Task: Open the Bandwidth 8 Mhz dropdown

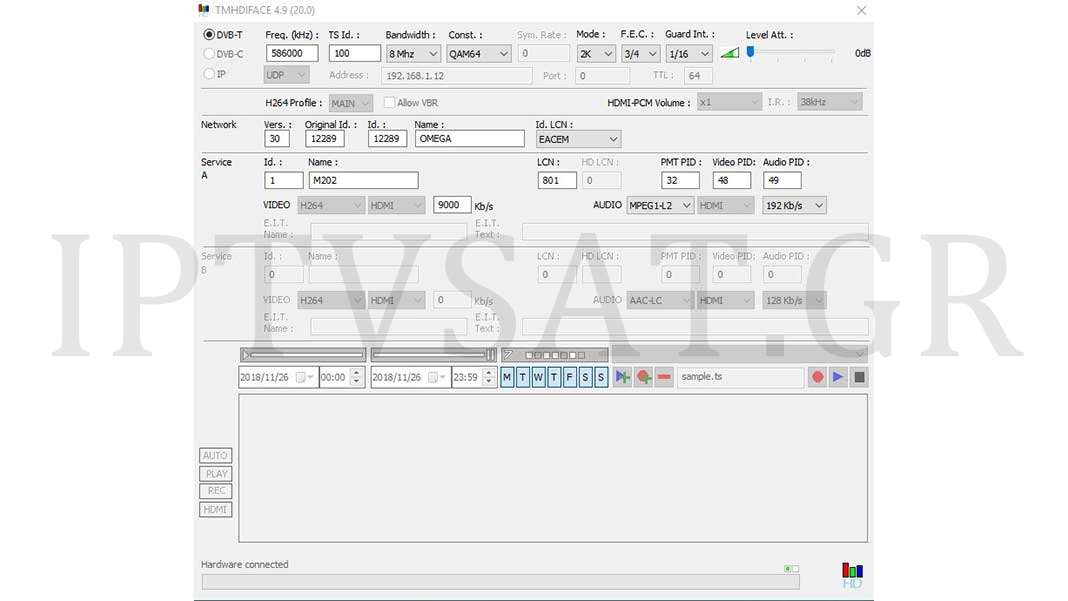Action: [413, 54]
